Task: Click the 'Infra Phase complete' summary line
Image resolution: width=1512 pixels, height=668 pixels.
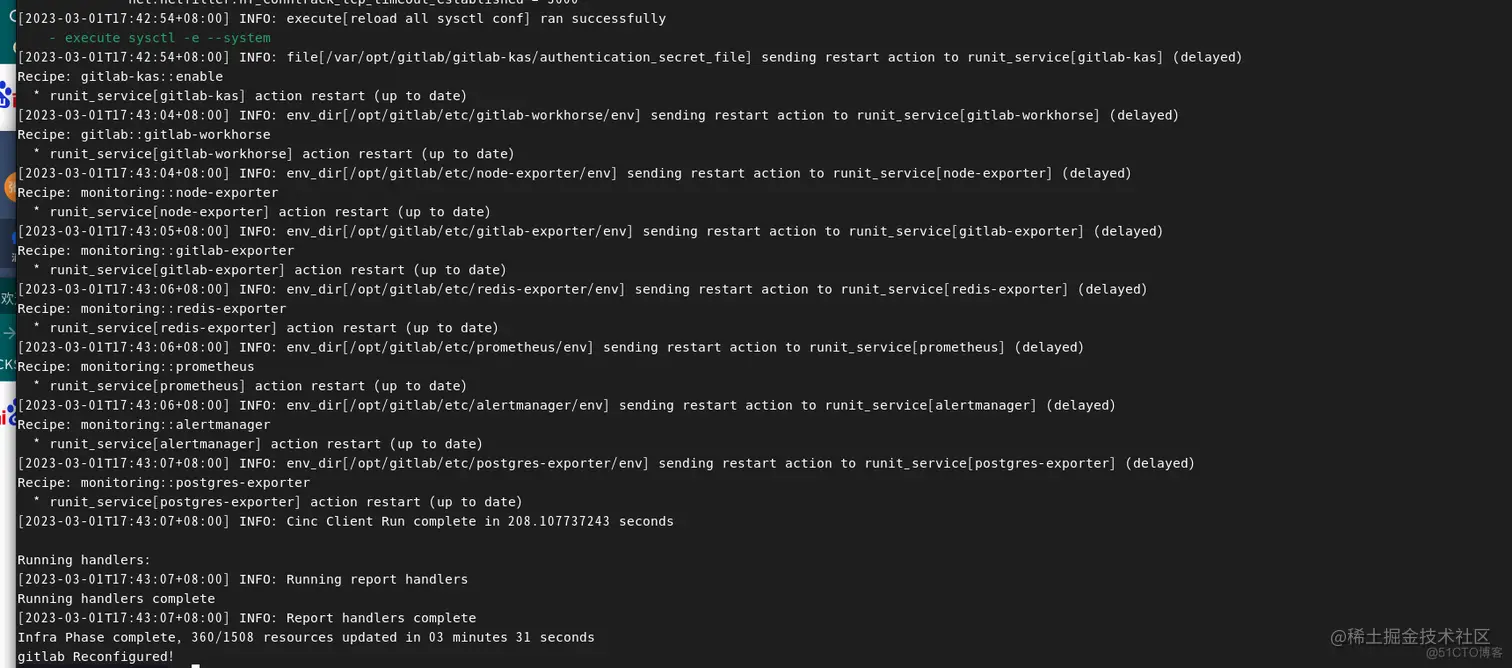Action: [306, 637]
